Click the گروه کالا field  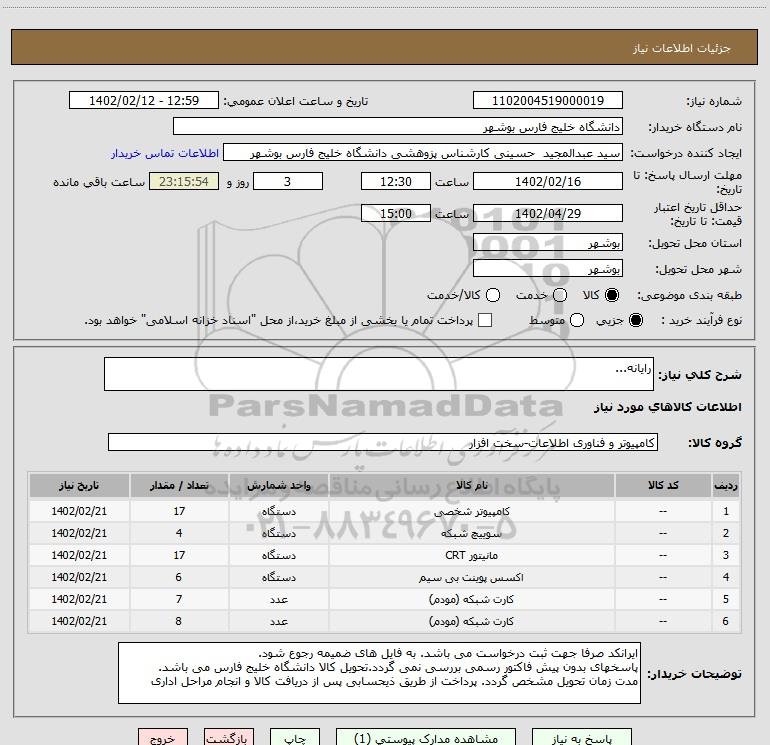pos(383,442)
